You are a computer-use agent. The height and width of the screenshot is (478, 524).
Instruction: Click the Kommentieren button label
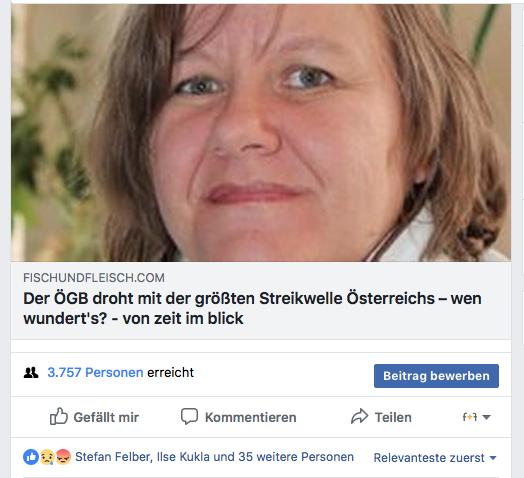point(251,417)
